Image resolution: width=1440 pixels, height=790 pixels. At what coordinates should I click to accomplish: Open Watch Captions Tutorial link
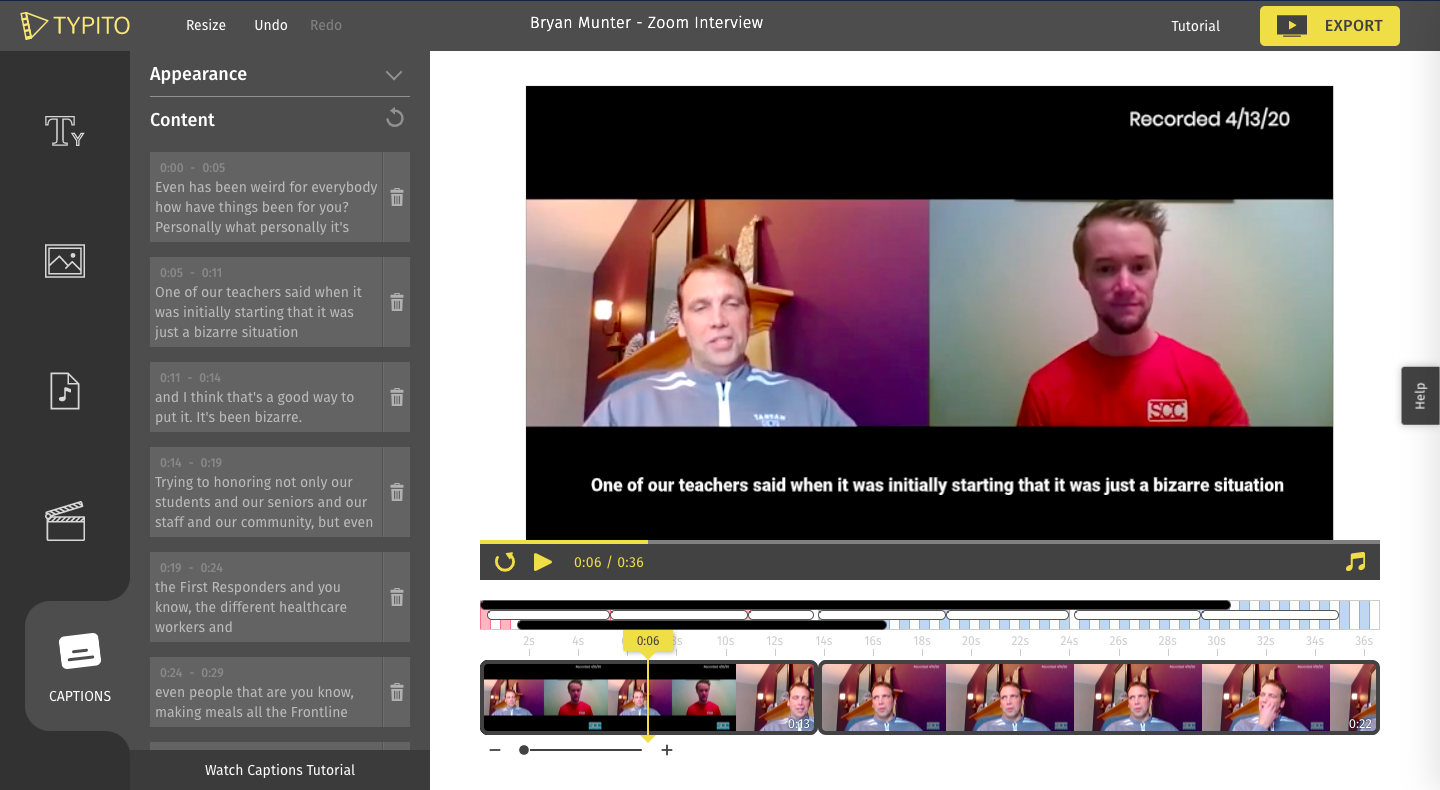coord(280,770)
